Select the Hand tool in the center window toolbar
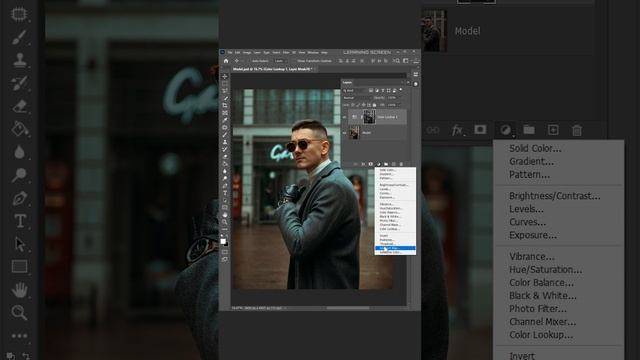Screen dimensions: 640x360 click(x=224, y=215)
